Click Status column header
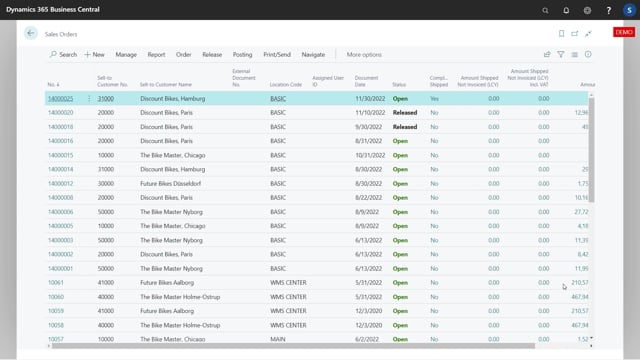 [399, 84]
